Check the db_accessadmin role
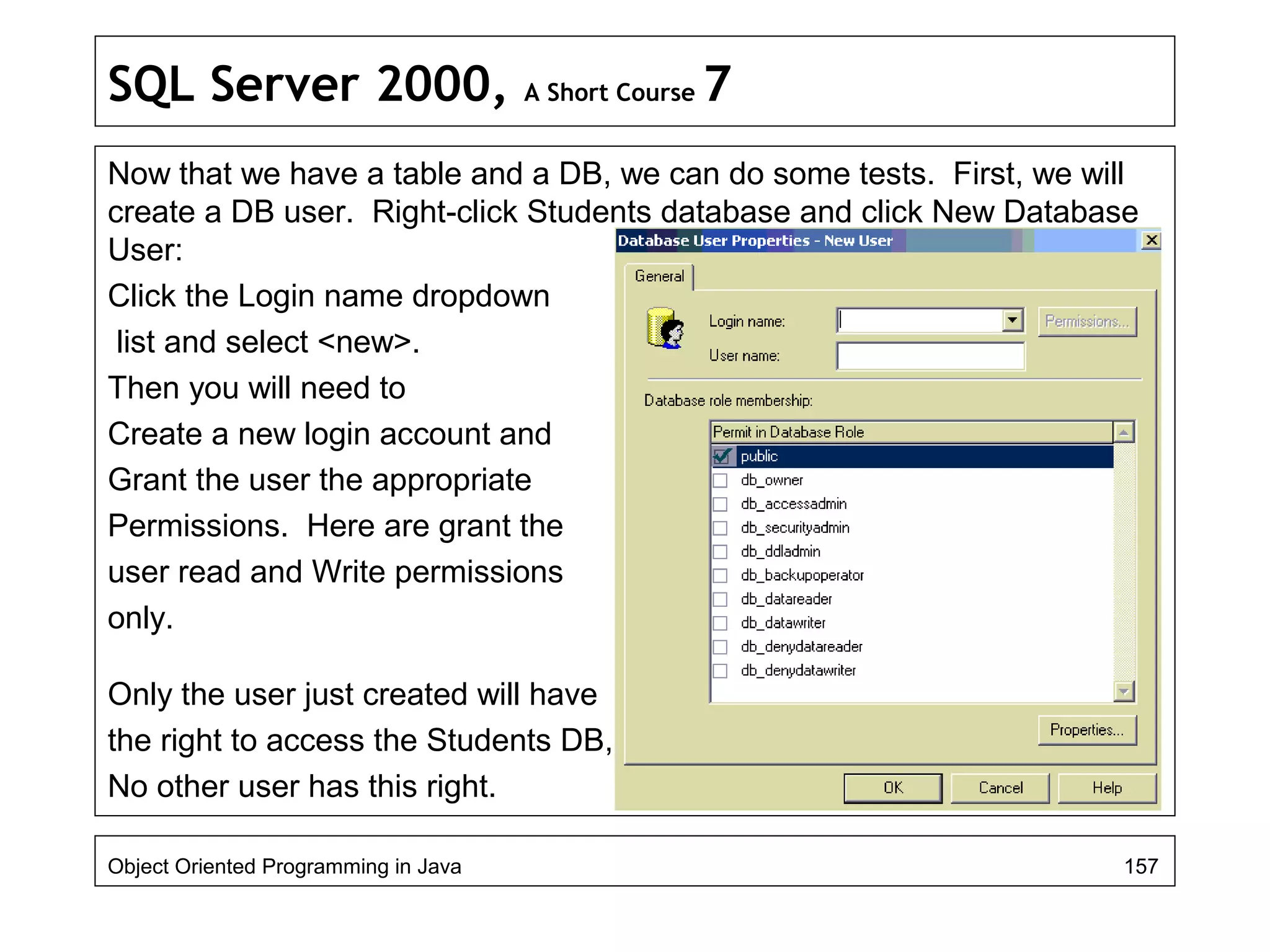 click(720, 505)
